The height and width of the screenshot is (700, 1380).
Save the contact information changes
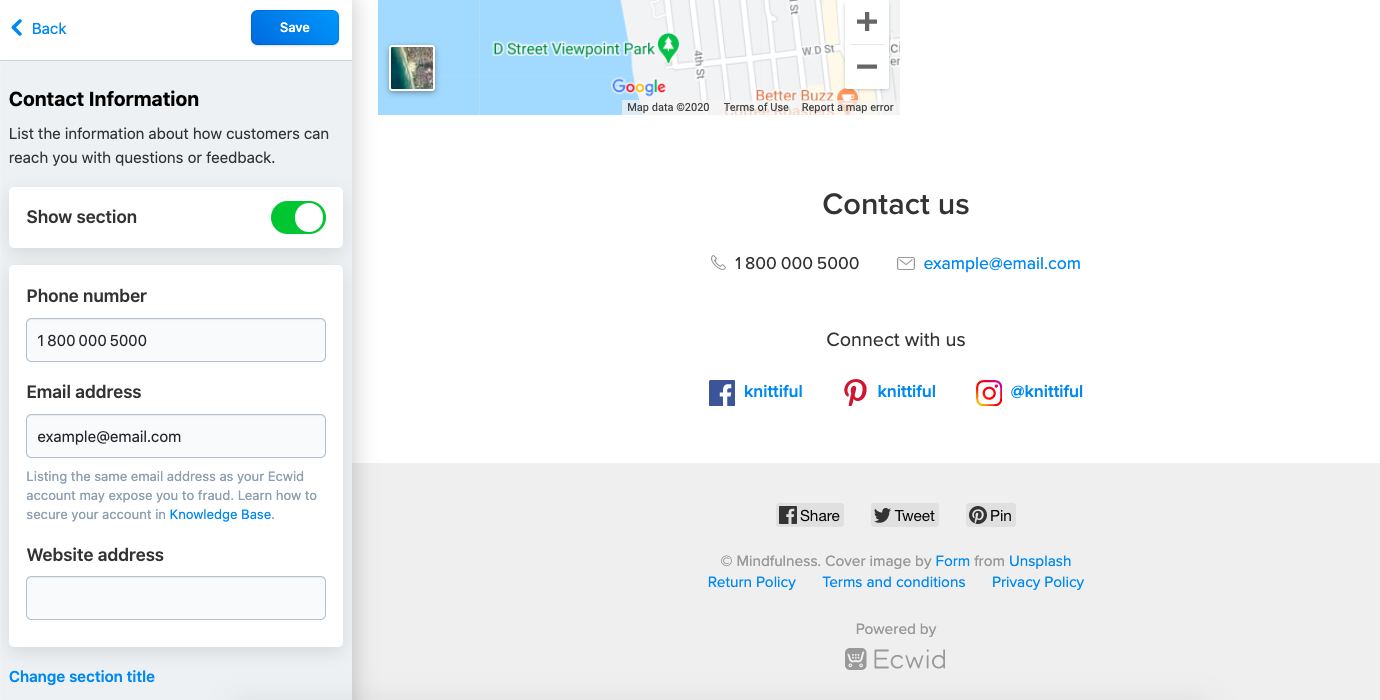(x=295, y=28)
